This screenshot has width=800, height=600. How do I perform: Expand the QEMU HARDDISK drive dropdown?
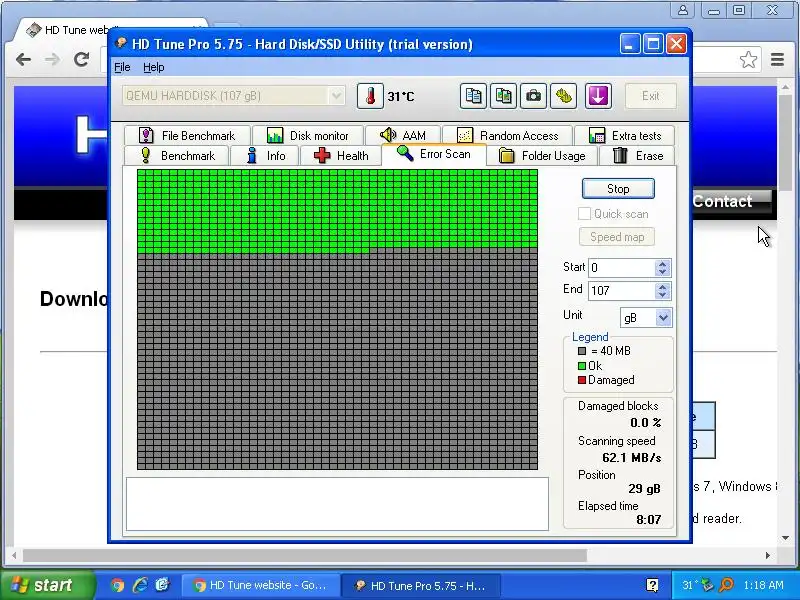click(336, 96)
